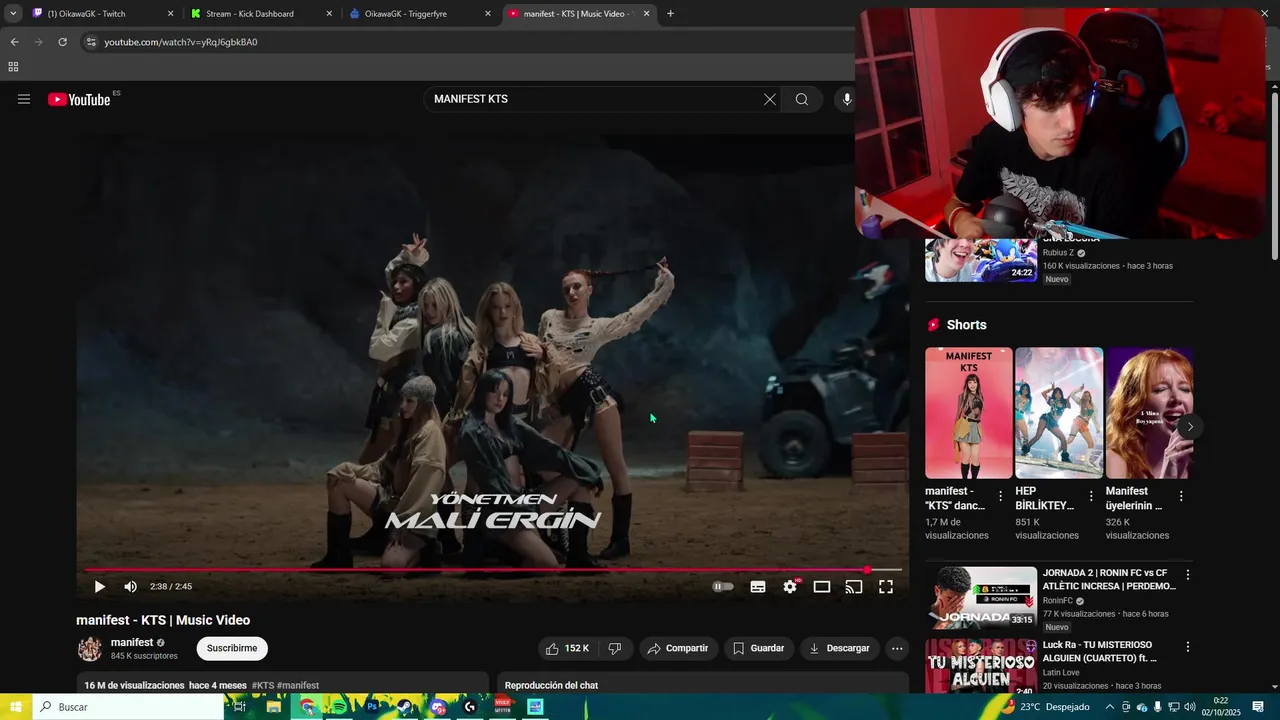1280x720 pixels.
Task: Go back in browser history
Action: point(14,42)
